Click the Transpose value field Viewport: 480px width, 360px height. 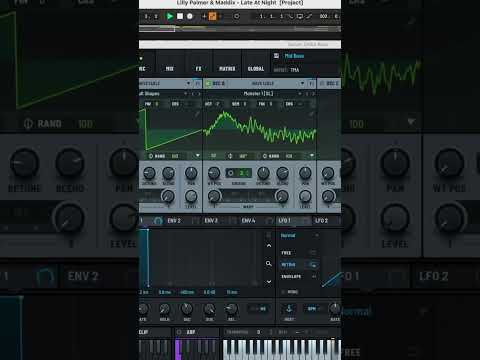(259, 332)
